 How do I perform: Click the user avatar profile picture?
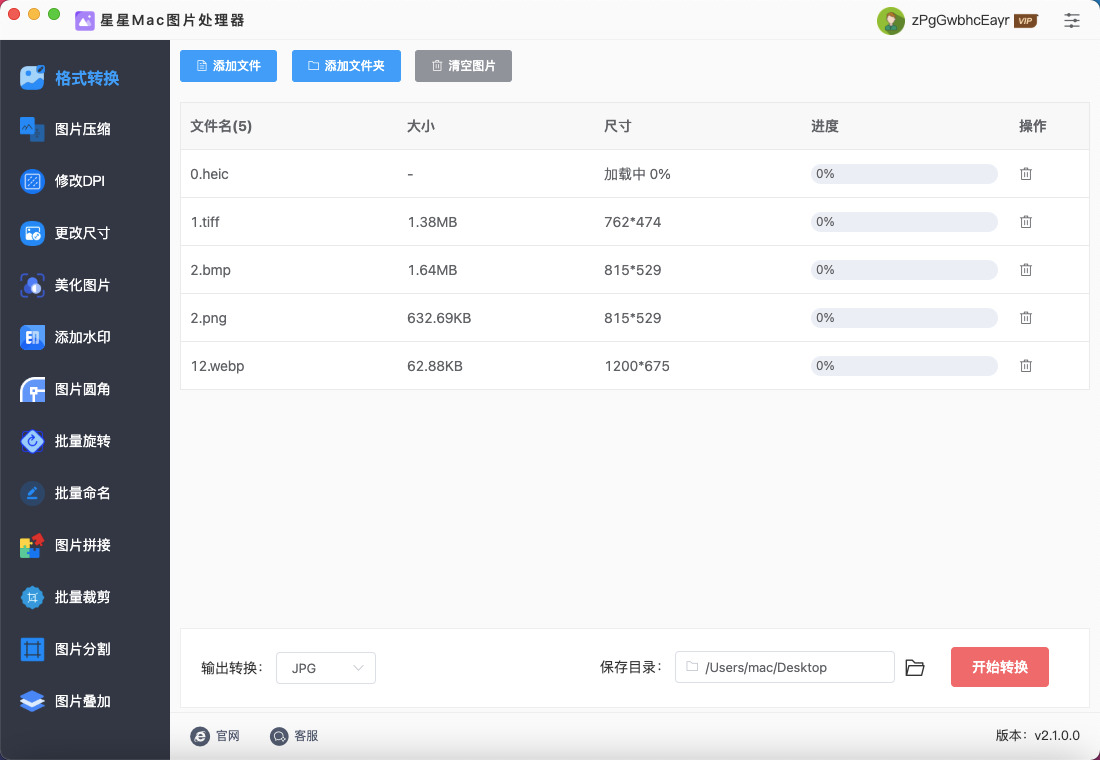(x=890, y=20)
